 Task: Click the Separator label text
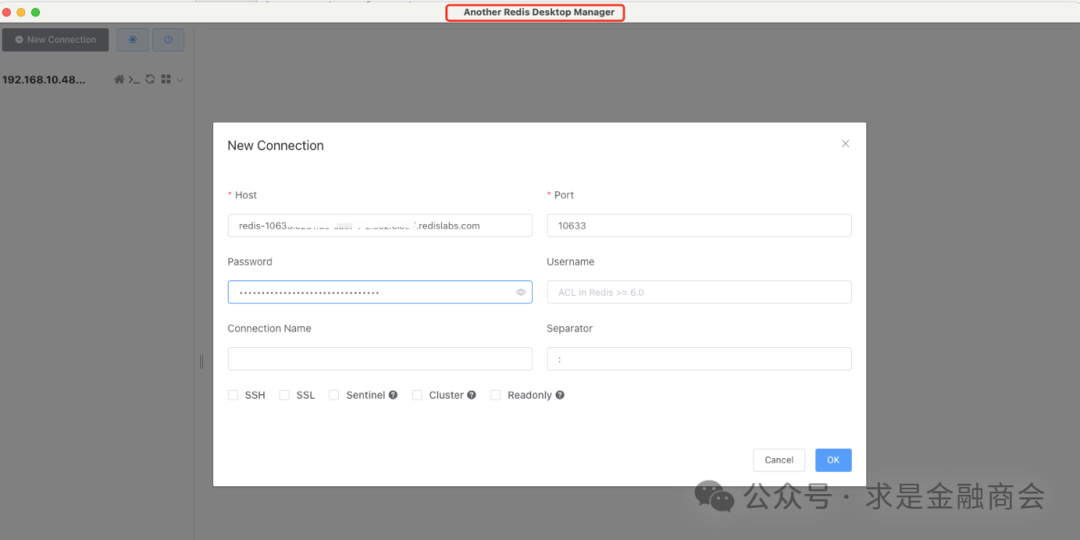pyautogui.click(x=570, y=329)
